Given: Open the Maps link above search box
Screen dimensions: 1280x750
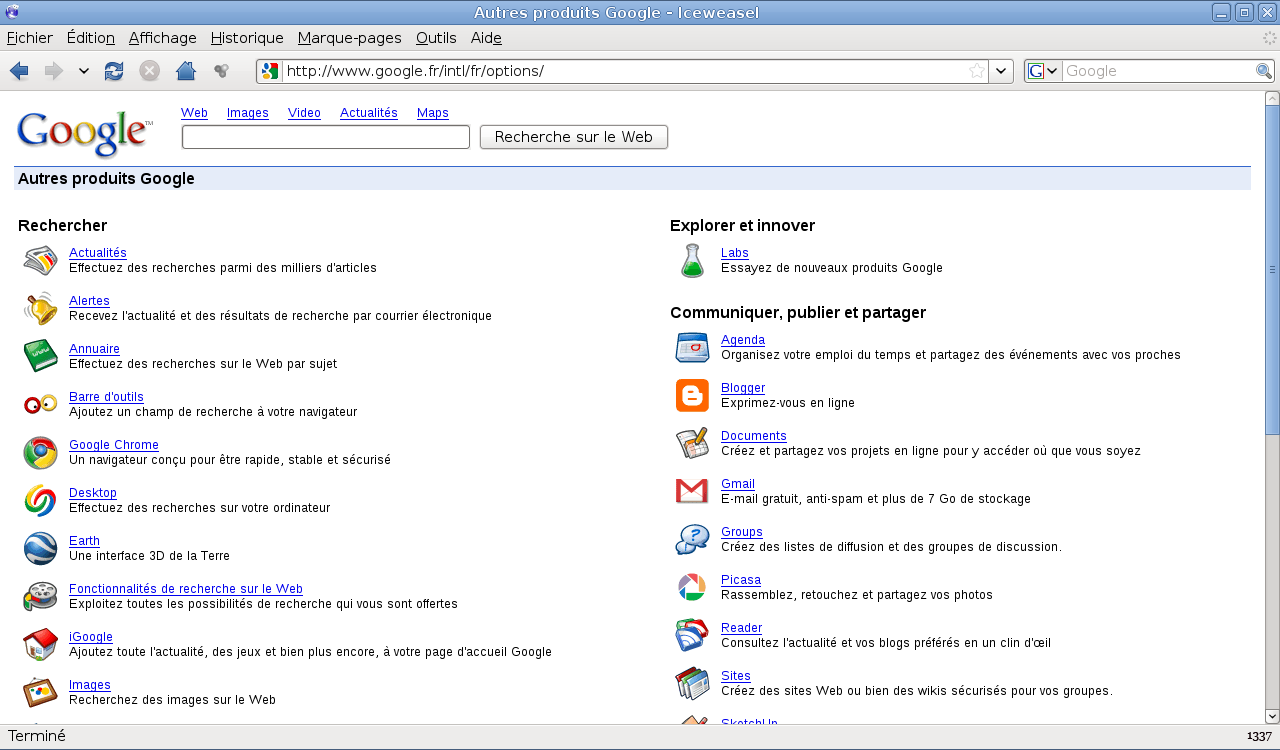Looking at the screenshot, I should [432, 113].
